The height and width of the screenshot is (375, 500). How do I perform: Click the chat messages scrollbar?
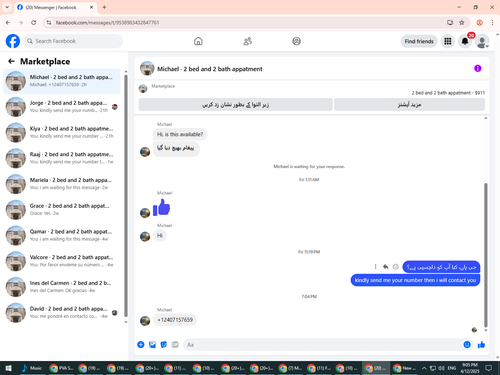[486, 255]
